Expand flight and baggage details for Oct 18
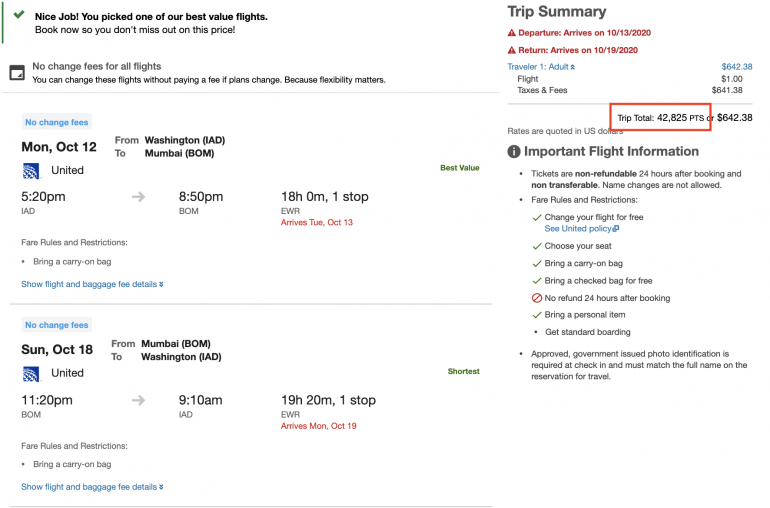770x508 pixels. pos(92,487)
